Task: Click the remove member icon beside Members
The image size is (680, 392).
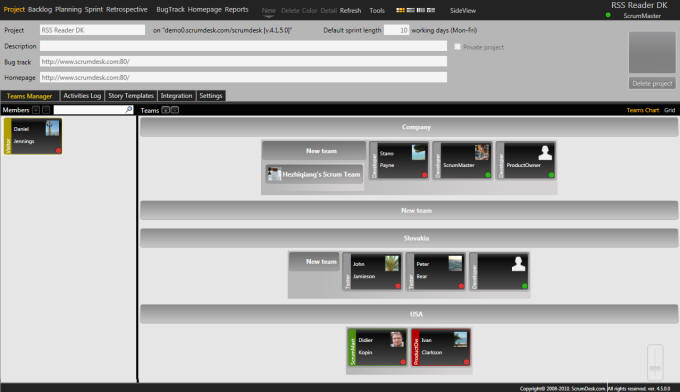Action: [x=46, y=110]
